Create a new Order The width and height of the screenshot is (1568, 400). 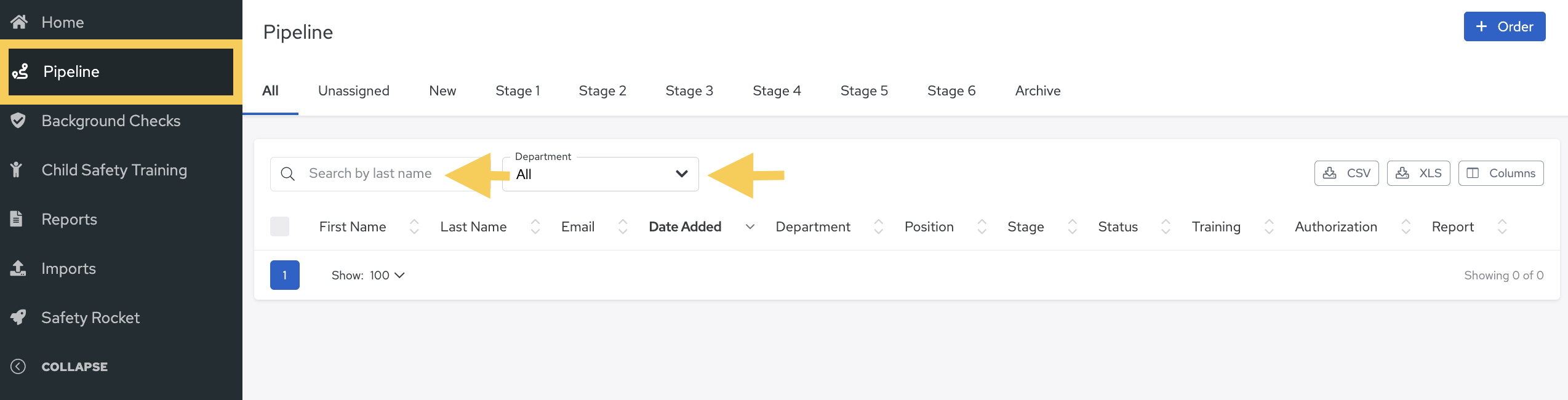pos(1505,26)
